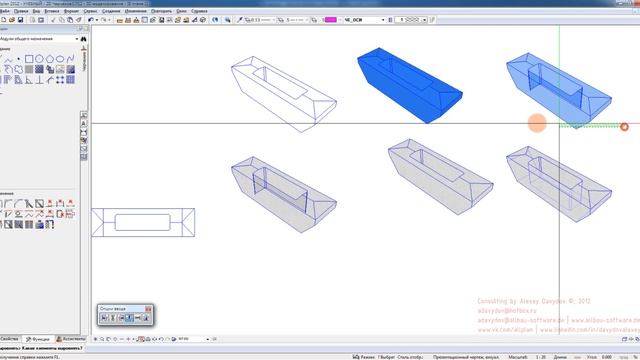Open the Insert (Вставка) menu
640x360 pixels.
51,11
